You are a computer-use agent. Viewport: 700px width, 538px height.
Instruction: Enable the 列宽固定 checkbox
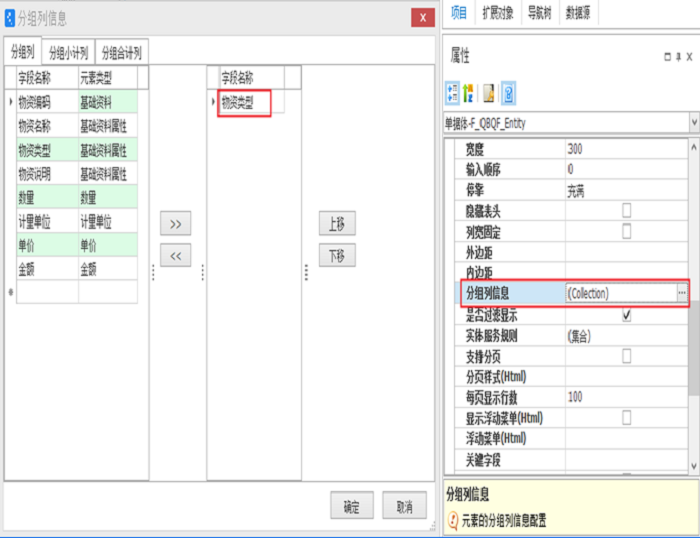(x=627, y=231)
